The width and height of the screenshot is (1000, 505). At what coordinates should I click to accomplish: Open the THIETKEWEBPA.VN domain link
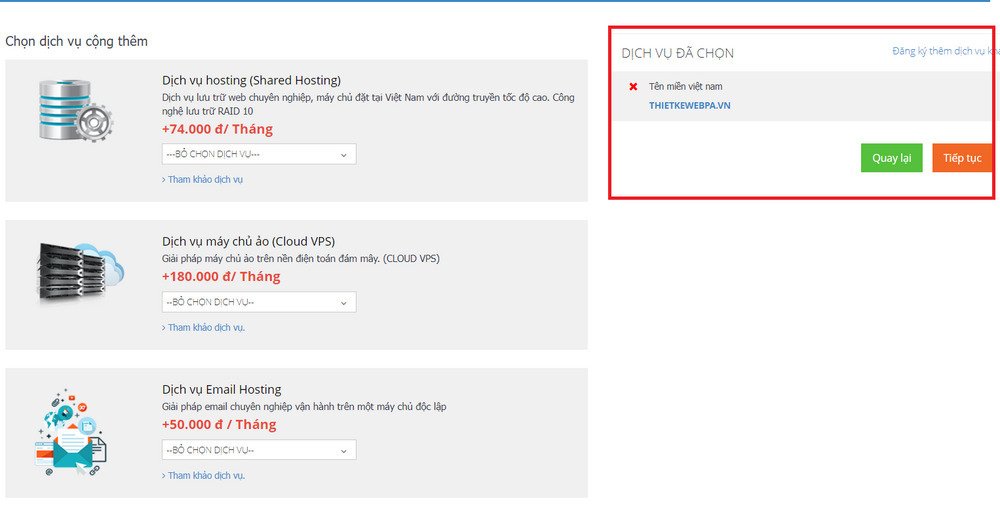(689, 105)
